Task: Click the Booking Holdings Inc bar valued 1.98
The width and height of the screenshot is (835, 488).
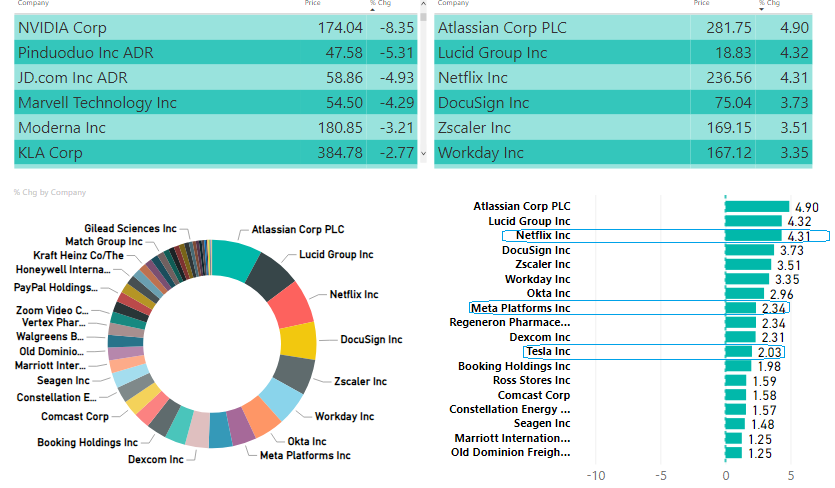Action: click(738, 366)
